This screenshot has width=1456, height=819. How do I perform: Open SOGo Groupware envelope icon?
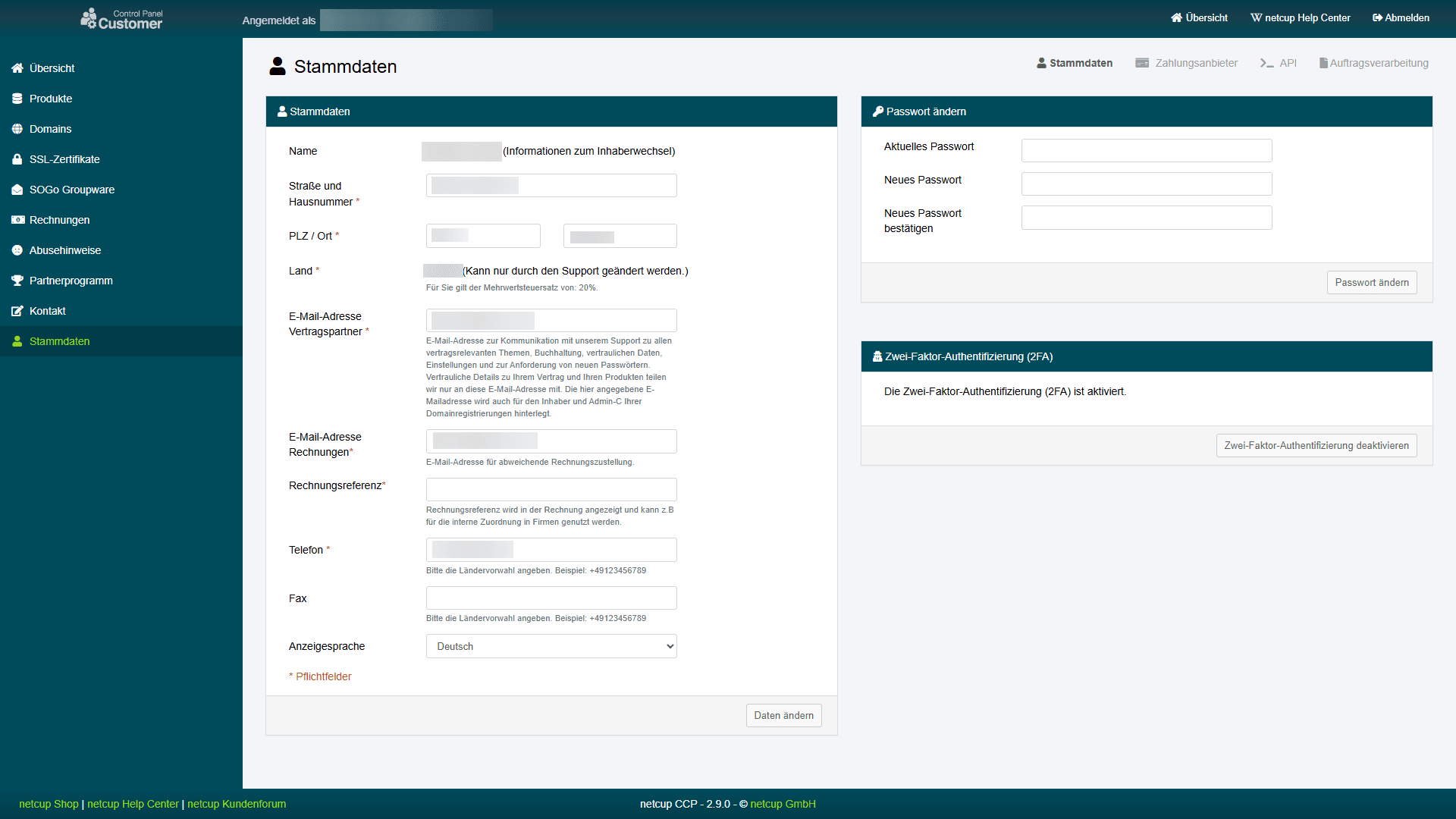[17, 190]
